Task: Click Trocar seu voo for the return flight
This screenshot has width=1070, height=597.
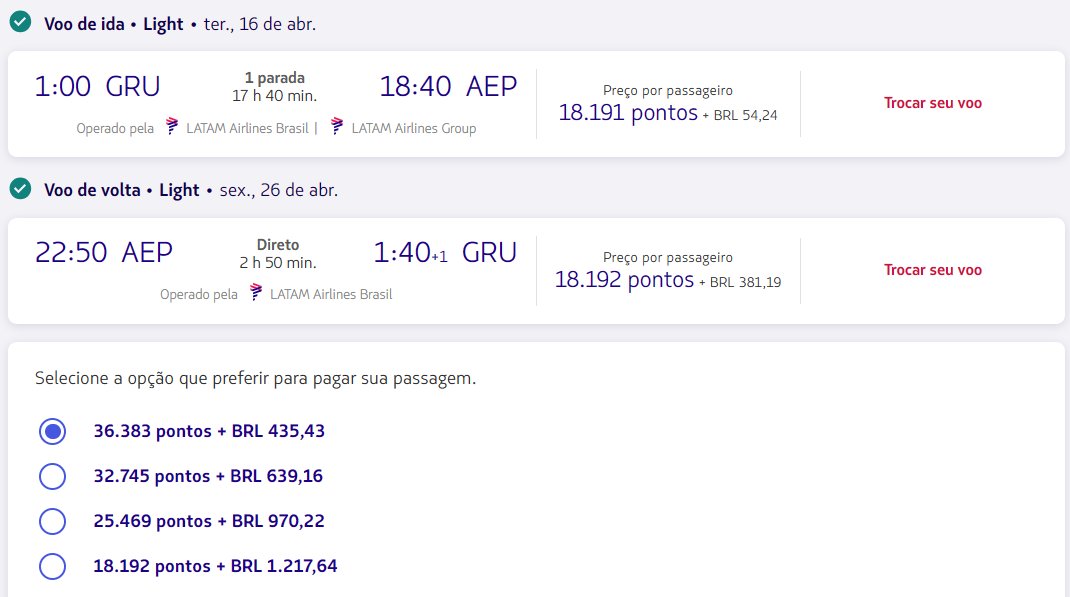Action: click(933, 270)
